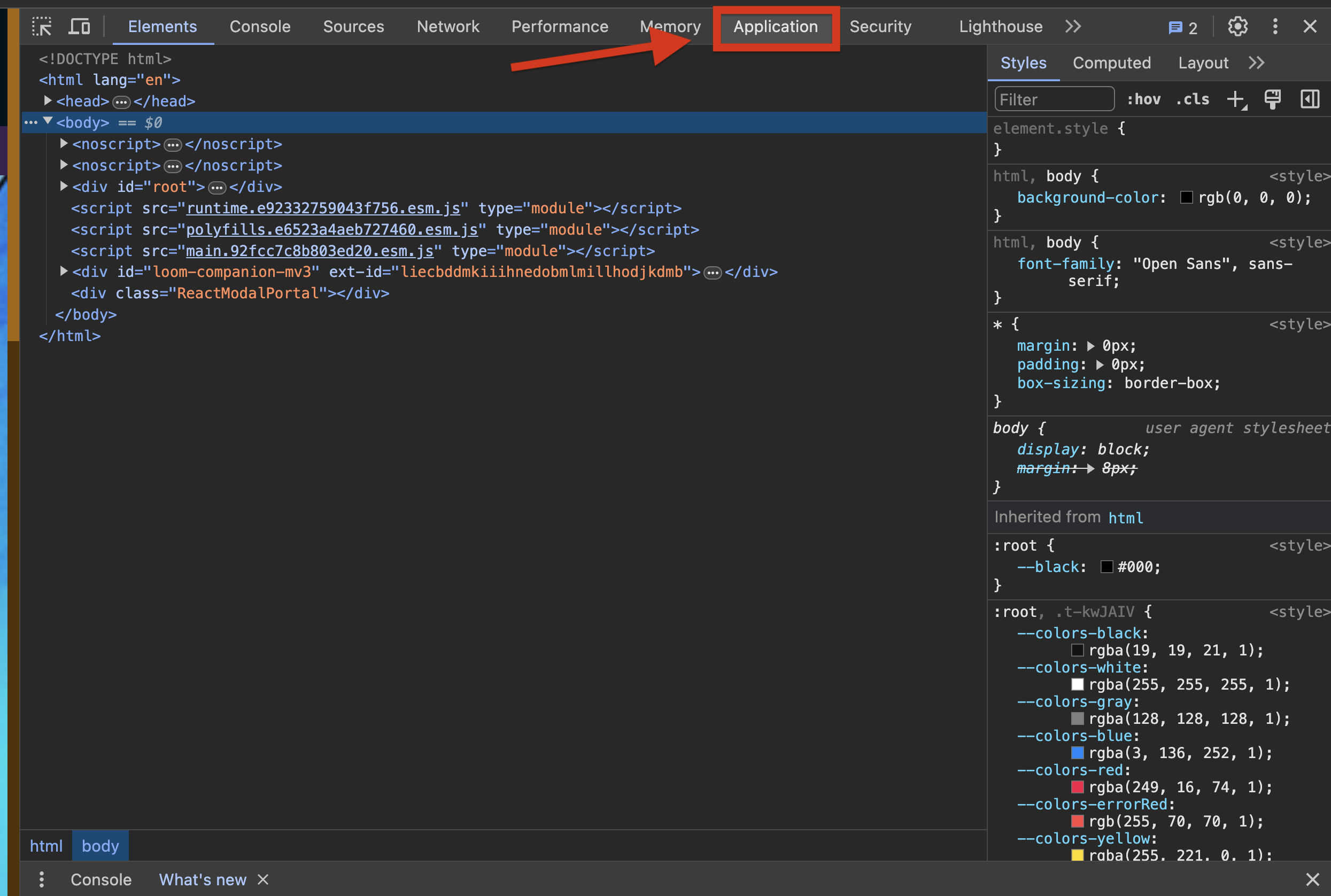Open the main.92fcc7c8b803ed20.esm.js link
The image size is (1331, 896).
tap(309, 251)
